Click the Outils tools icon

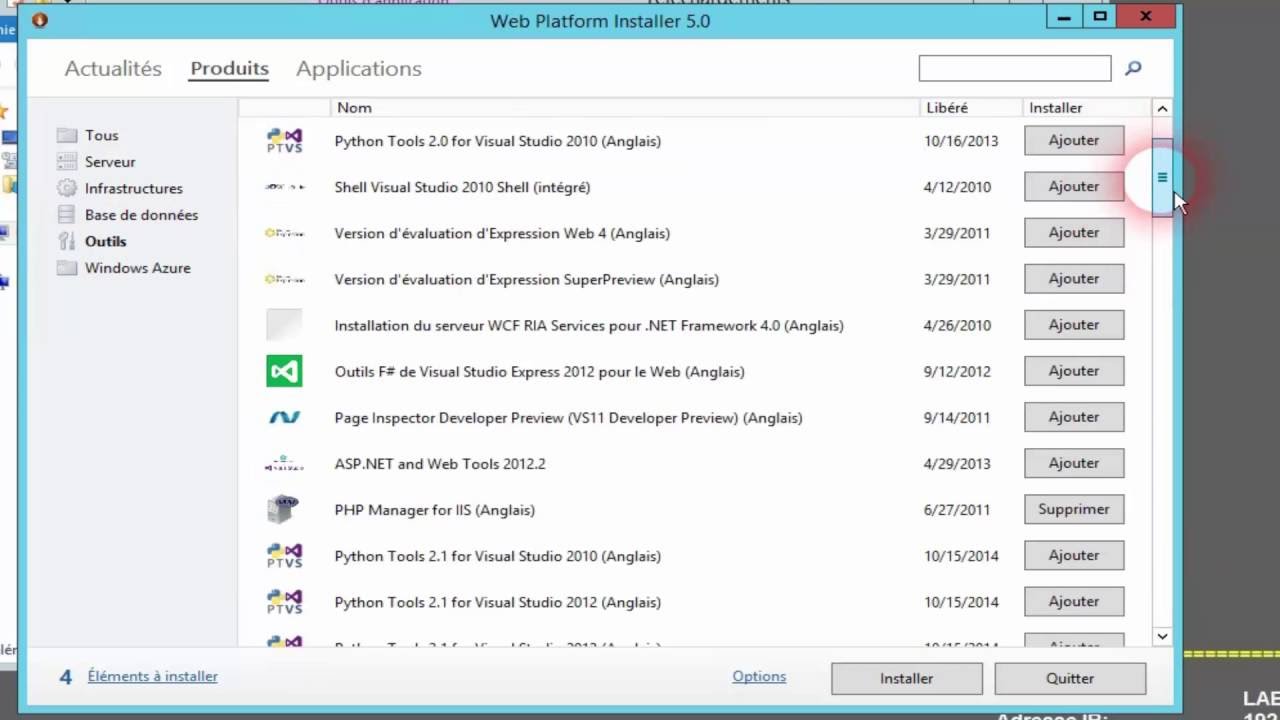click(x=67, y=241)
